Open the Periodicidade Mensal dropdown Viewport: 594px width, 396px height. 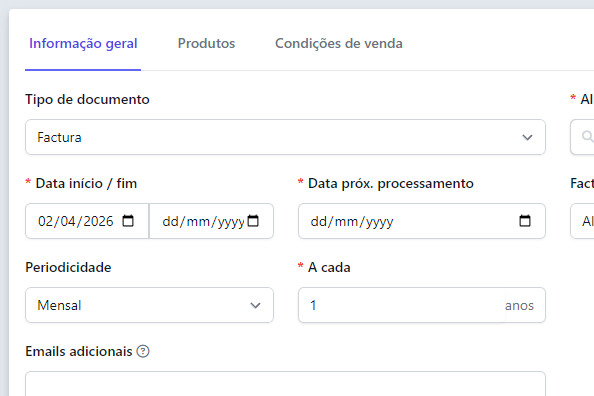point(149,305)
